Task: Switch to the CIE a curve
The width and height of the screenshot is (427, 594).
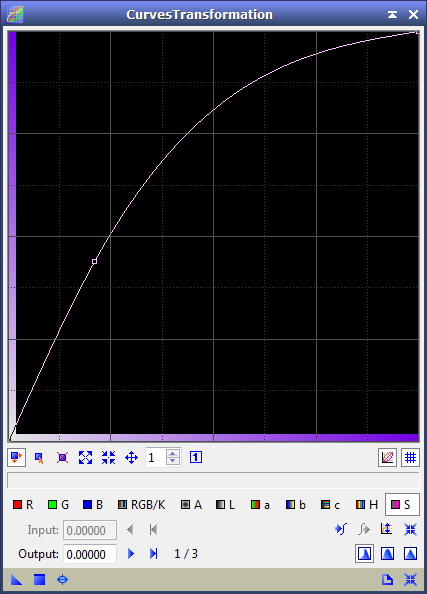Action: [x=261, y=505]
